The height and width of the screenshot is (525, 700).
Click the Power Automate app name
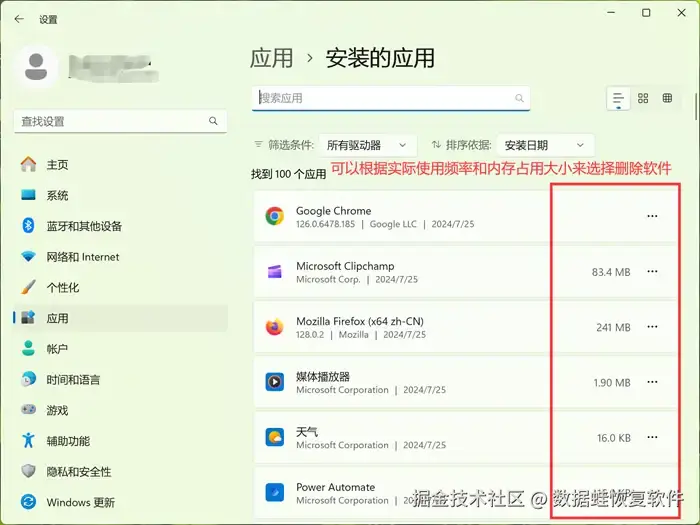tap(335, 487)
